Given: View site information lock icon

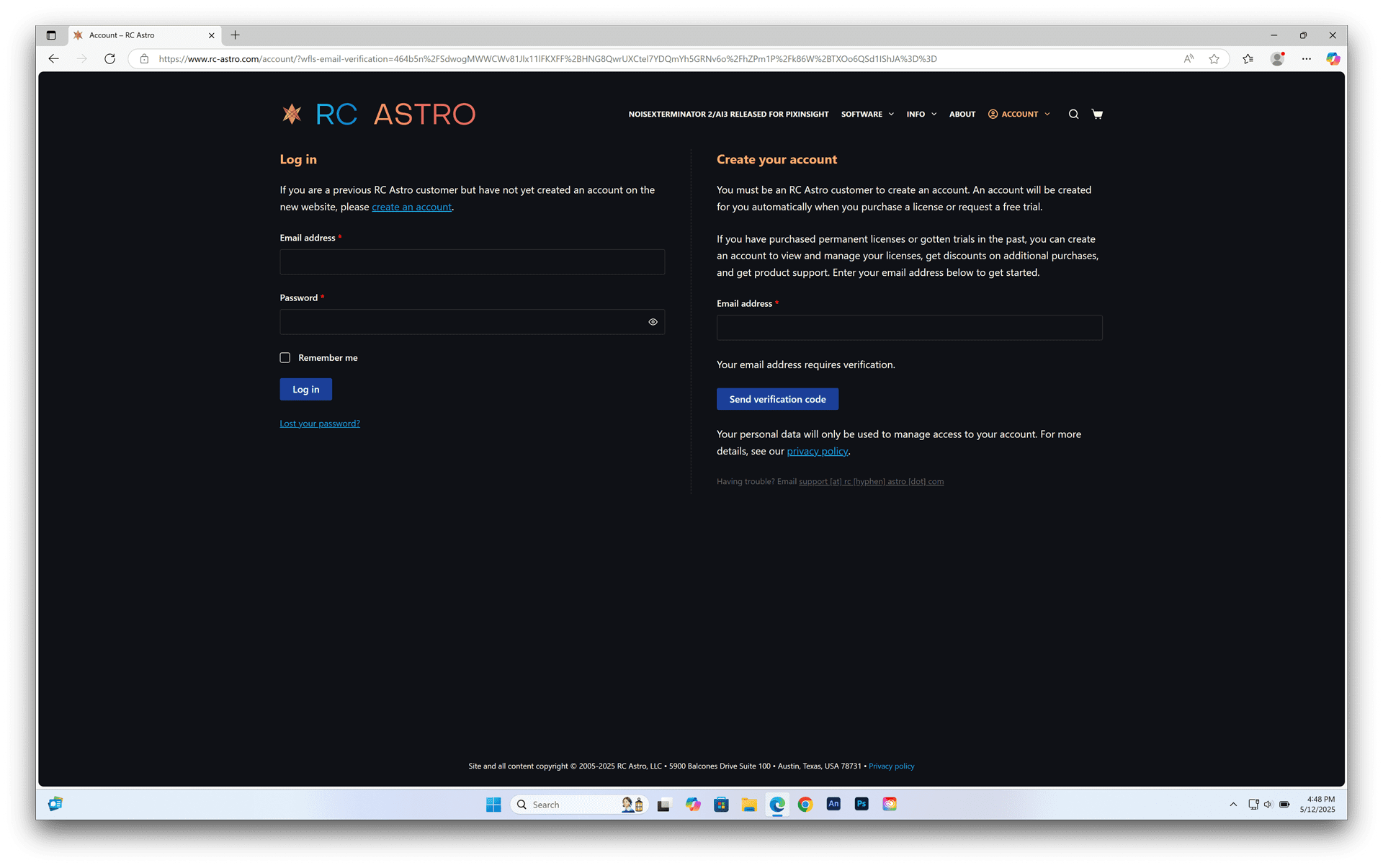Looking at the screenshot, I should tap(144, 58).
